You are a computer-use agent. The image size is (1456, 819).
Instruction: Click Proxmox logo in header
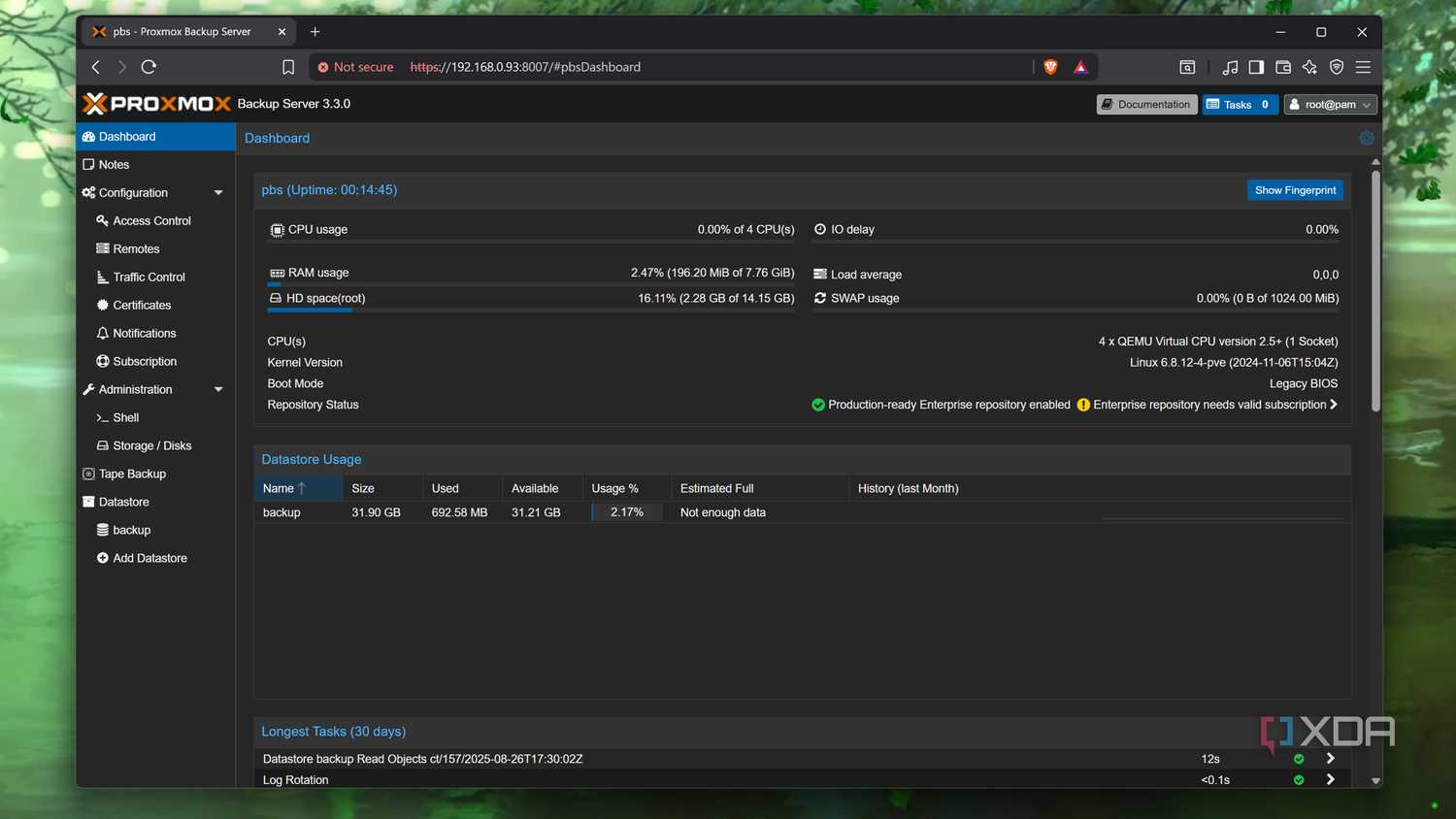point(157,104)
